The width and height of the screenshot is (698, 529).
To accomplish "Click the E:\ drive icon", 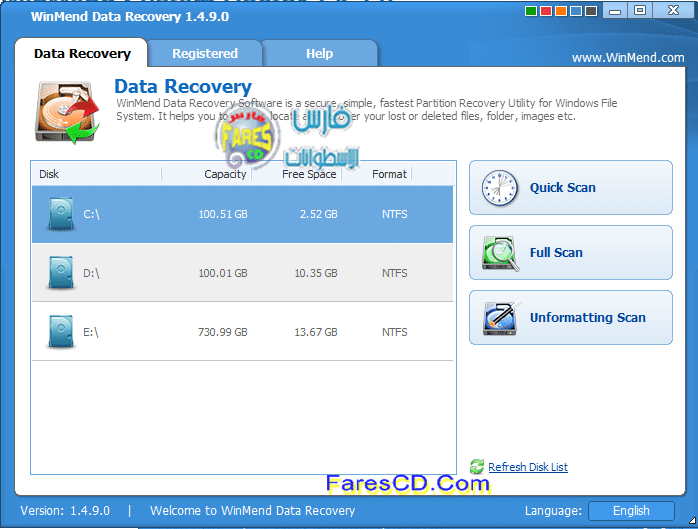I will coord(61,331).
